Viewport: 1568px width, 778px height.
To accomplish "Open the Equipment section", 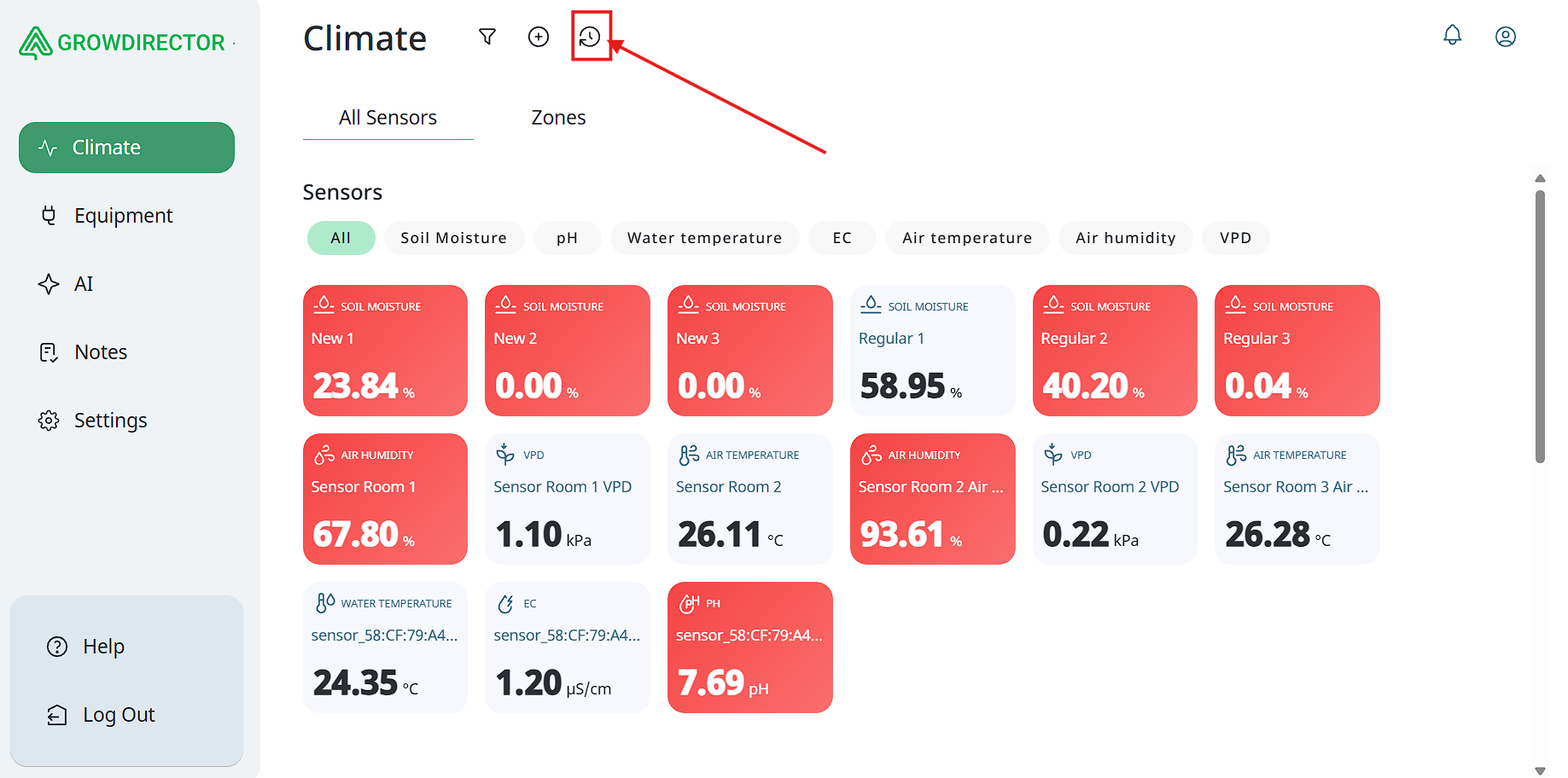I will pos(123,216).
